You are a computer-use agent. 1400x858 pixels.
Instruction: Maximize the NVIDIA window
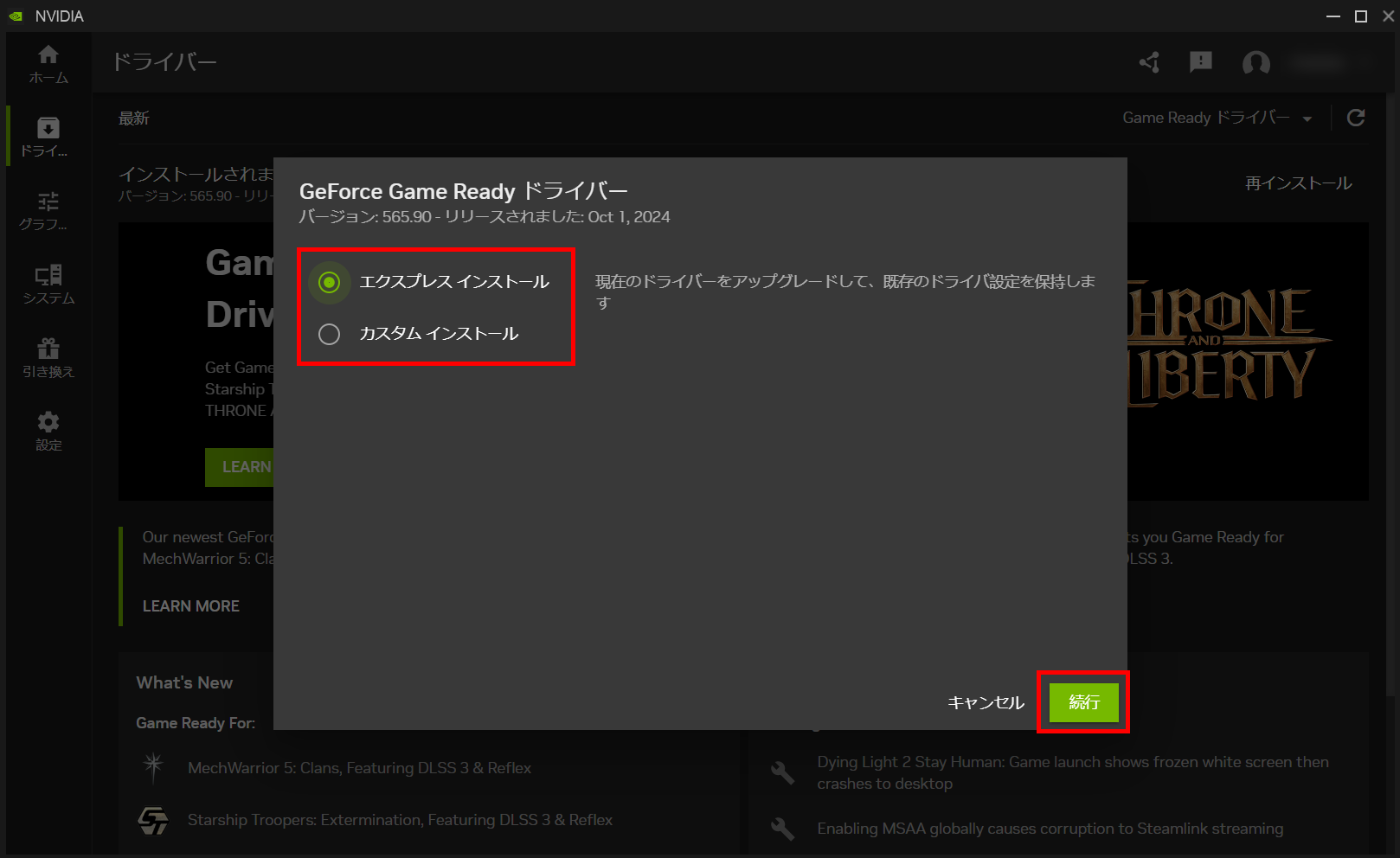coord(1361,16)
